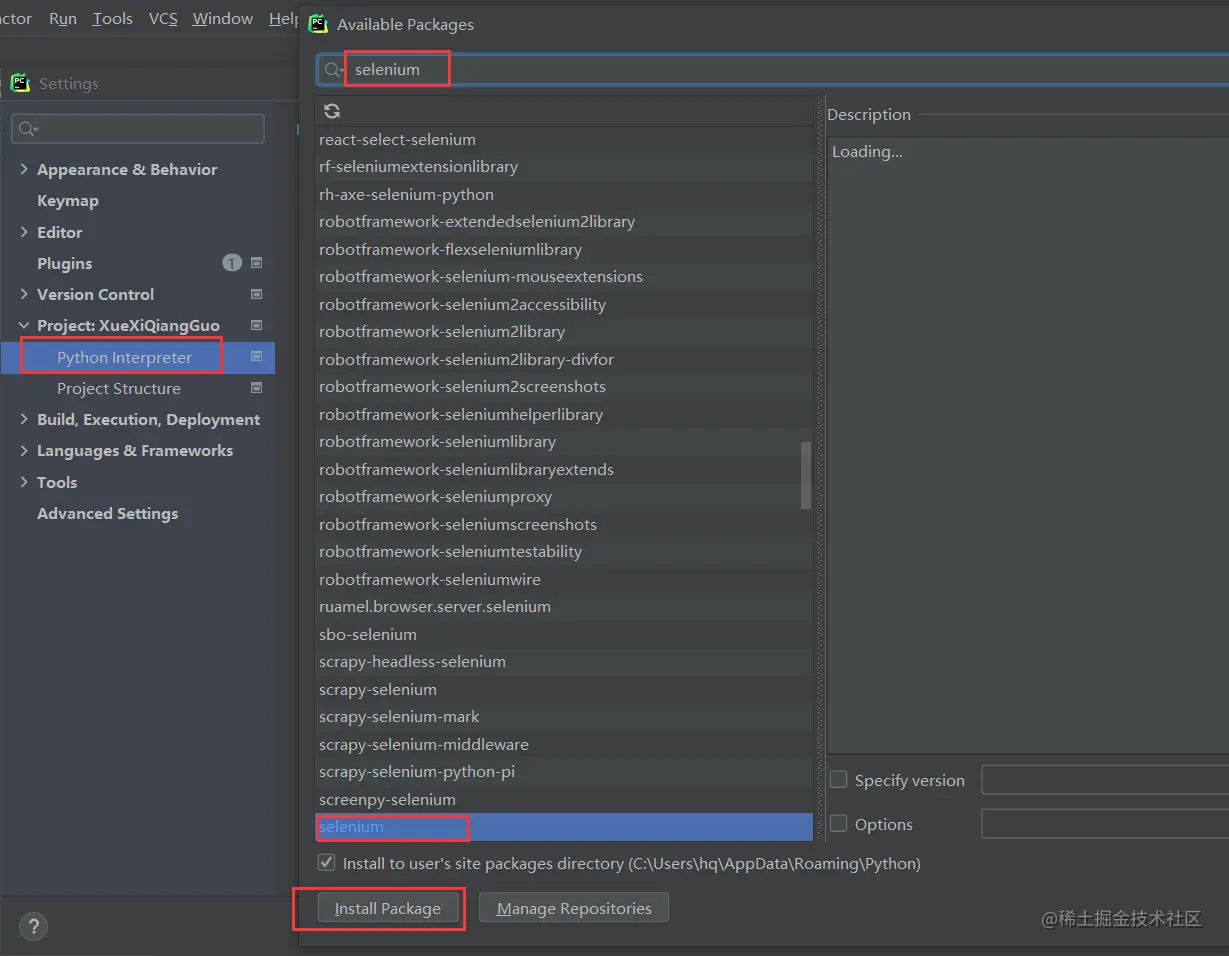Viewport: 1229px width, 956px height.
Task: Expand the Version Control section
Action: (x=24, y=294)
